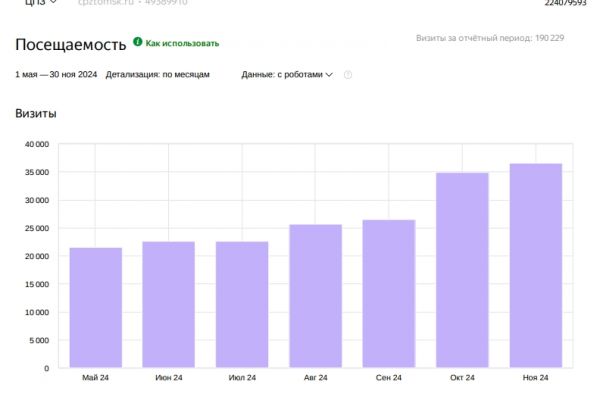Screen dimensions: 600x400
Task: Click the '25 000' axis label
Action: (x=37, y=228)
